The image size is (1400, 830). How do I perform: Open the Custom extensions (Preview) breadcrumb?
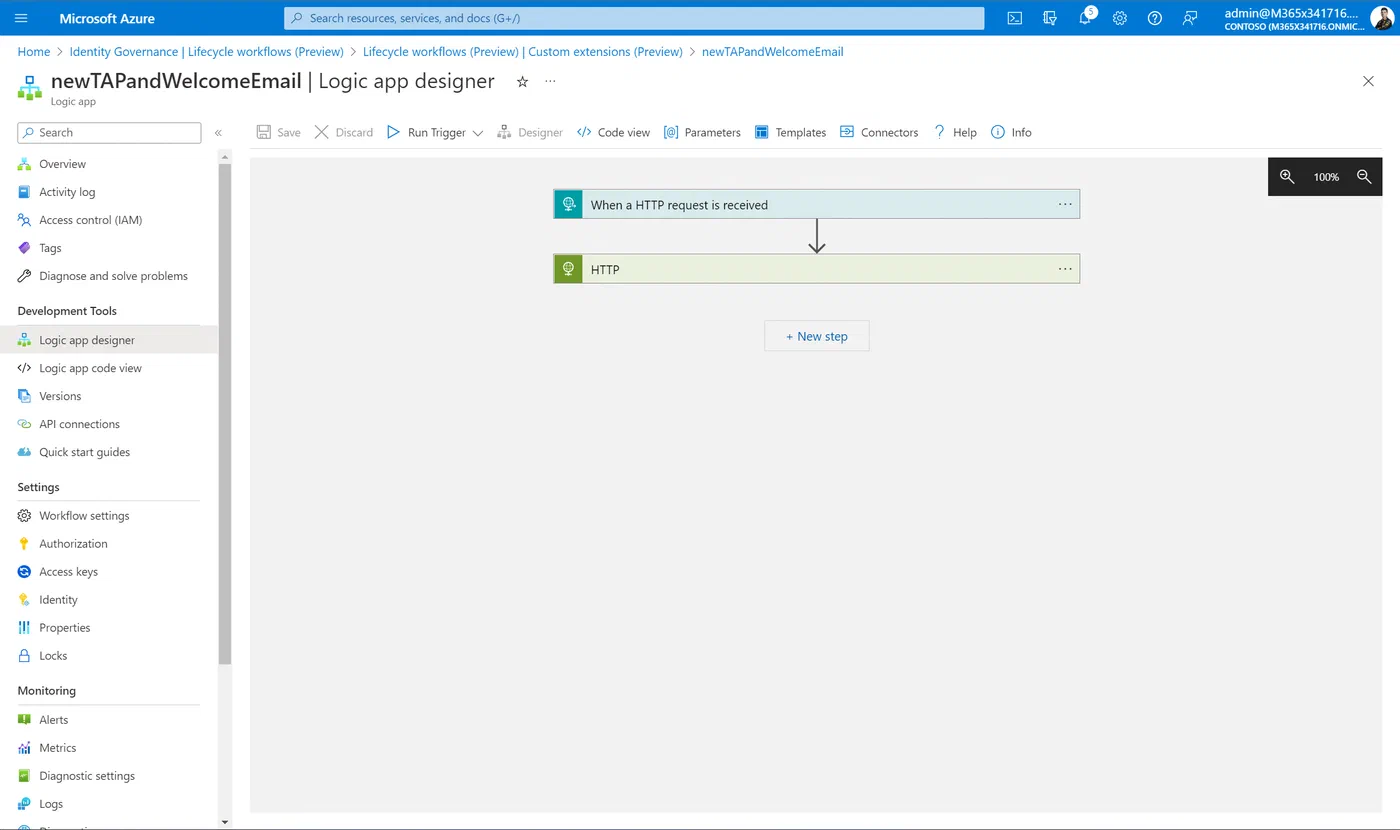[523, 51]
